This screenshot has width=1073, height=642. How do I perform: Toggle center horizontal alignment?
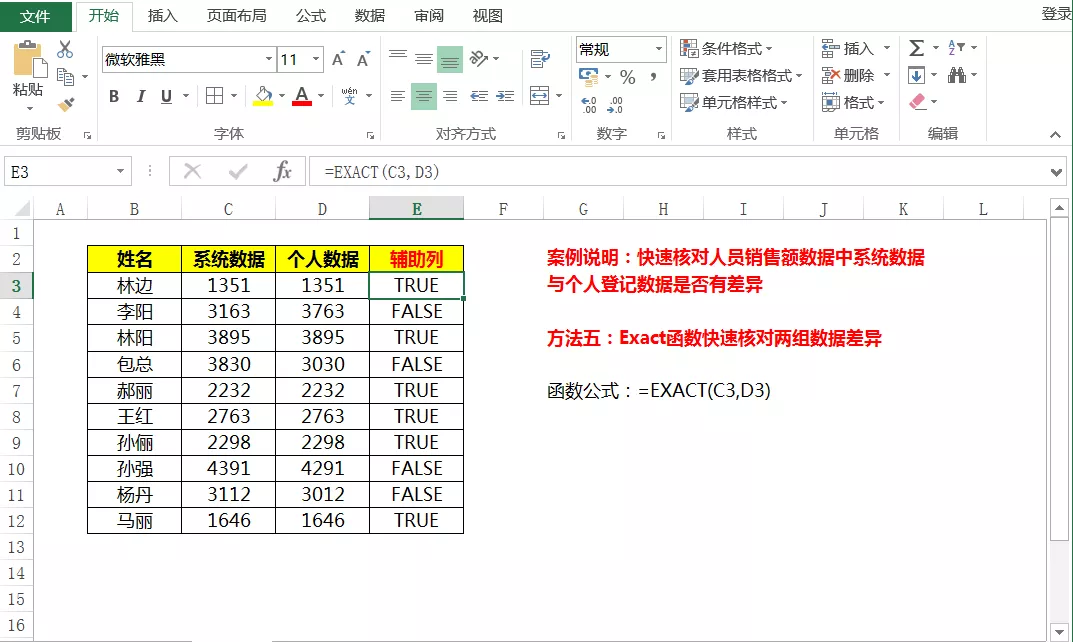pyautogui.click(x=424, y=96)
